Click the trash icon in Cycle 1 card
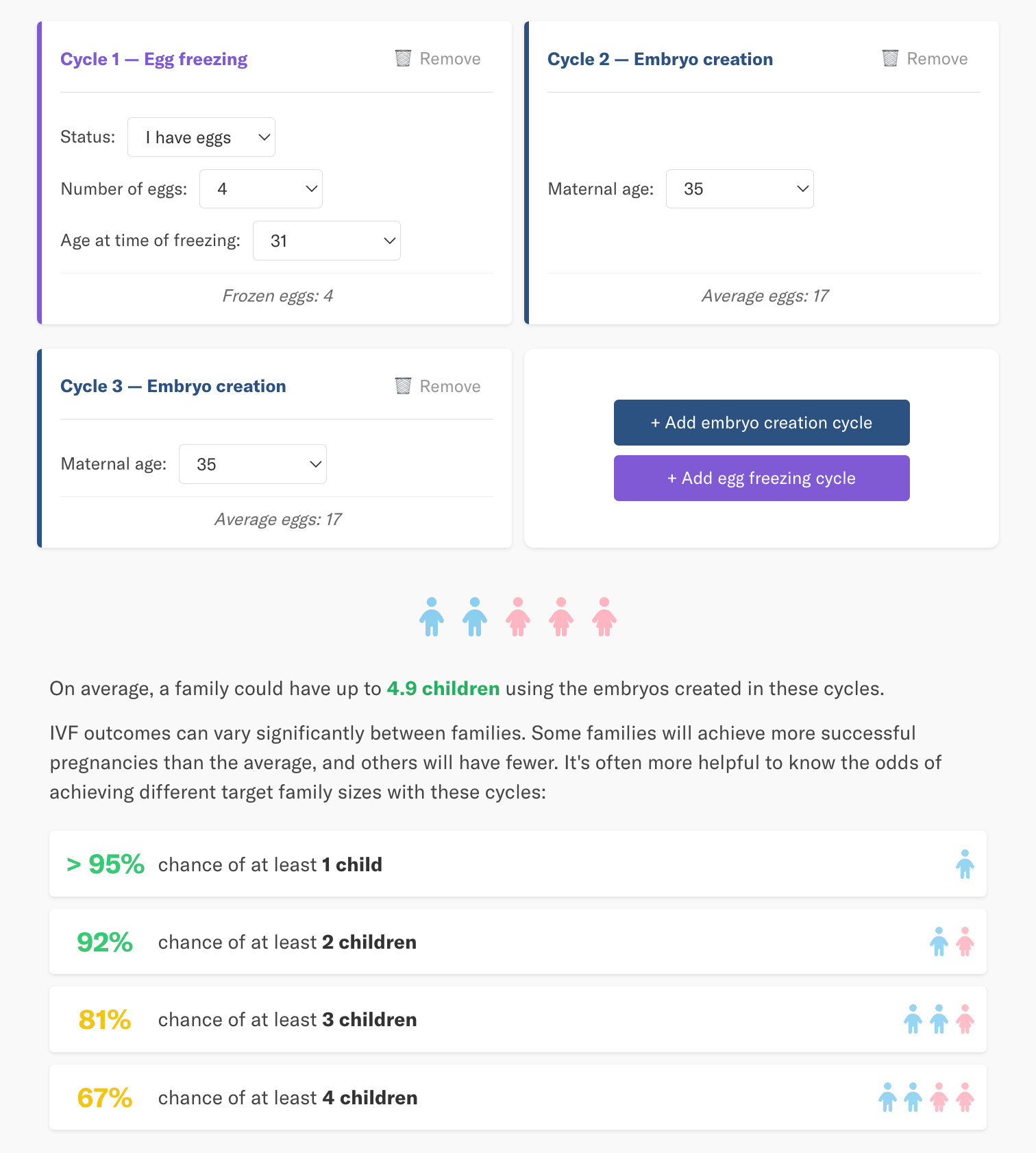The width and height of the screenshot is (1036, 1153). click(403, 58)
